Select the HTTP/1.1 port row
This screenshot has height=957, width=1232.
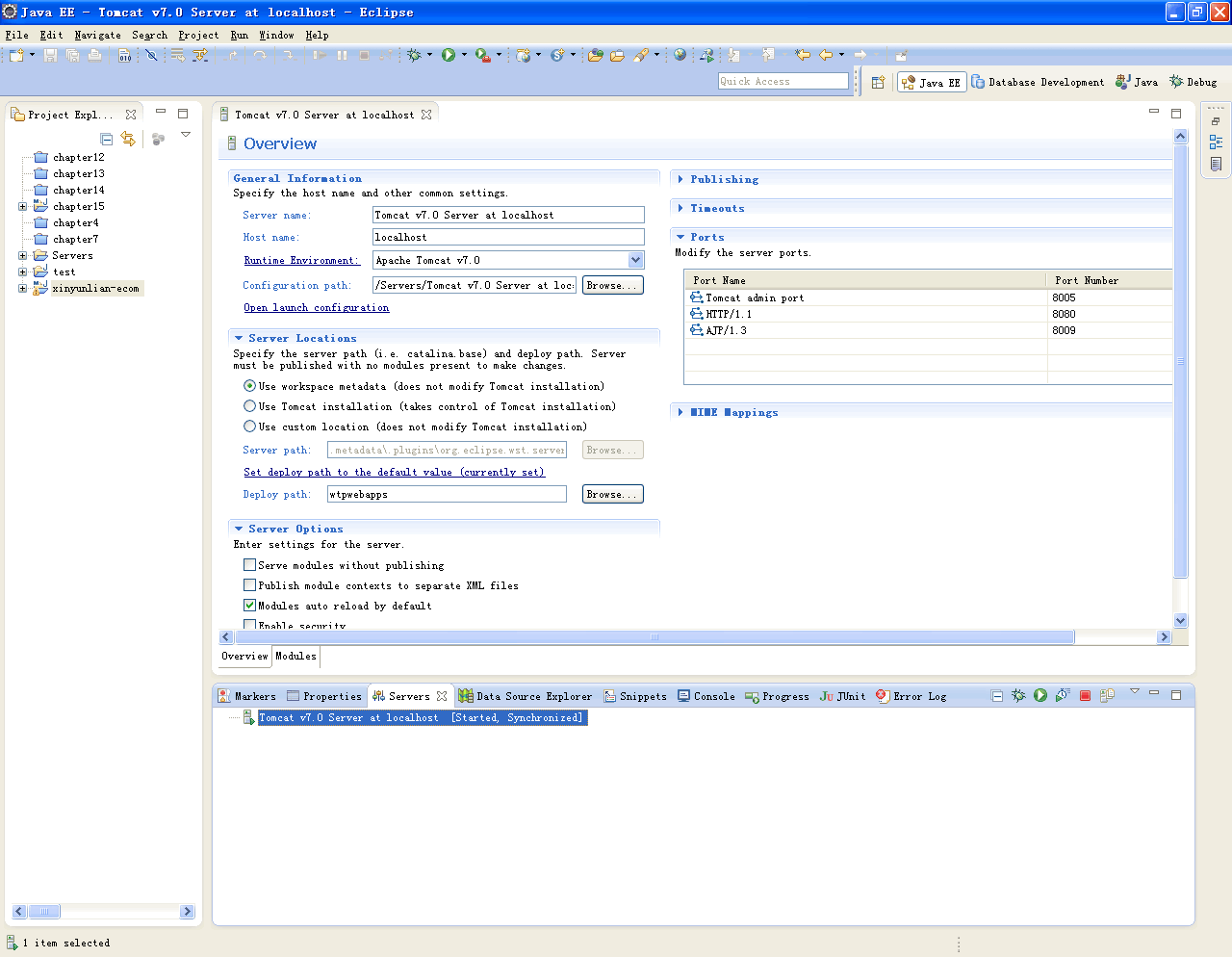(x=929, y=314)
